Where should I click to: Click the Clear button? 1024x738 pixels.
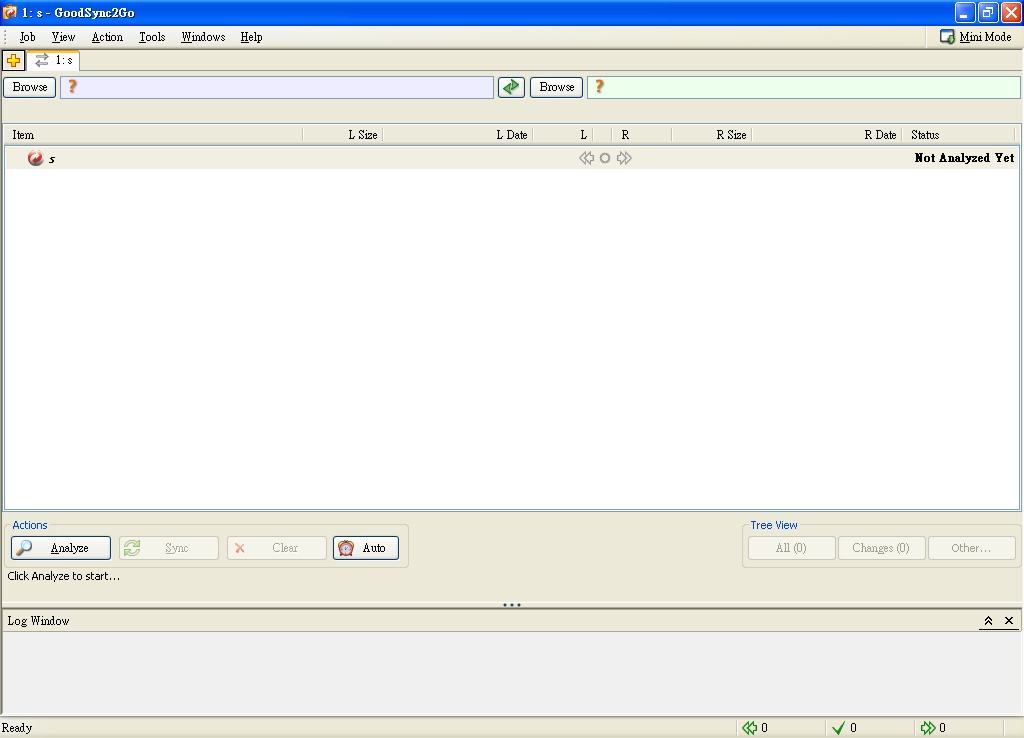pyautogui.click(x=277, y=548)
